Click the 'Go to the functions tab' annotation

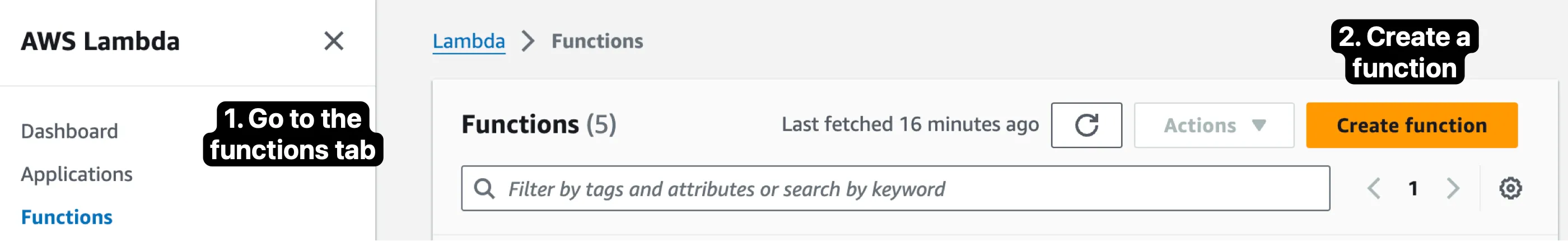(x=293, y=134)
